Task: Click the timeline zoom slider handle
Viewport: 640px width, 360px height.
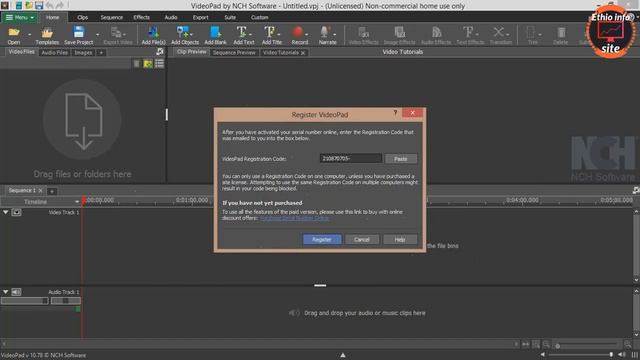Action: point(558,346)
